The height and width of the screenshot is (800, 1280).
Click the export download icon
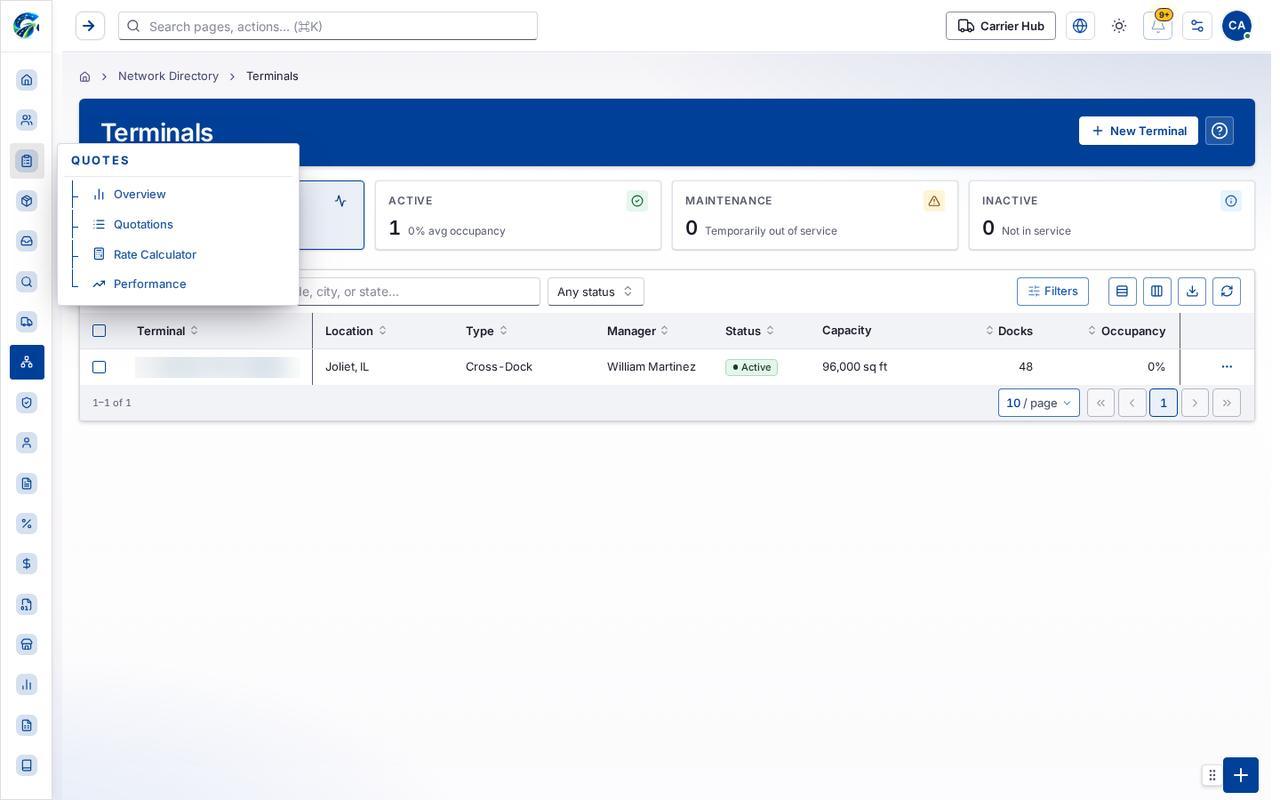point(1192,291)
